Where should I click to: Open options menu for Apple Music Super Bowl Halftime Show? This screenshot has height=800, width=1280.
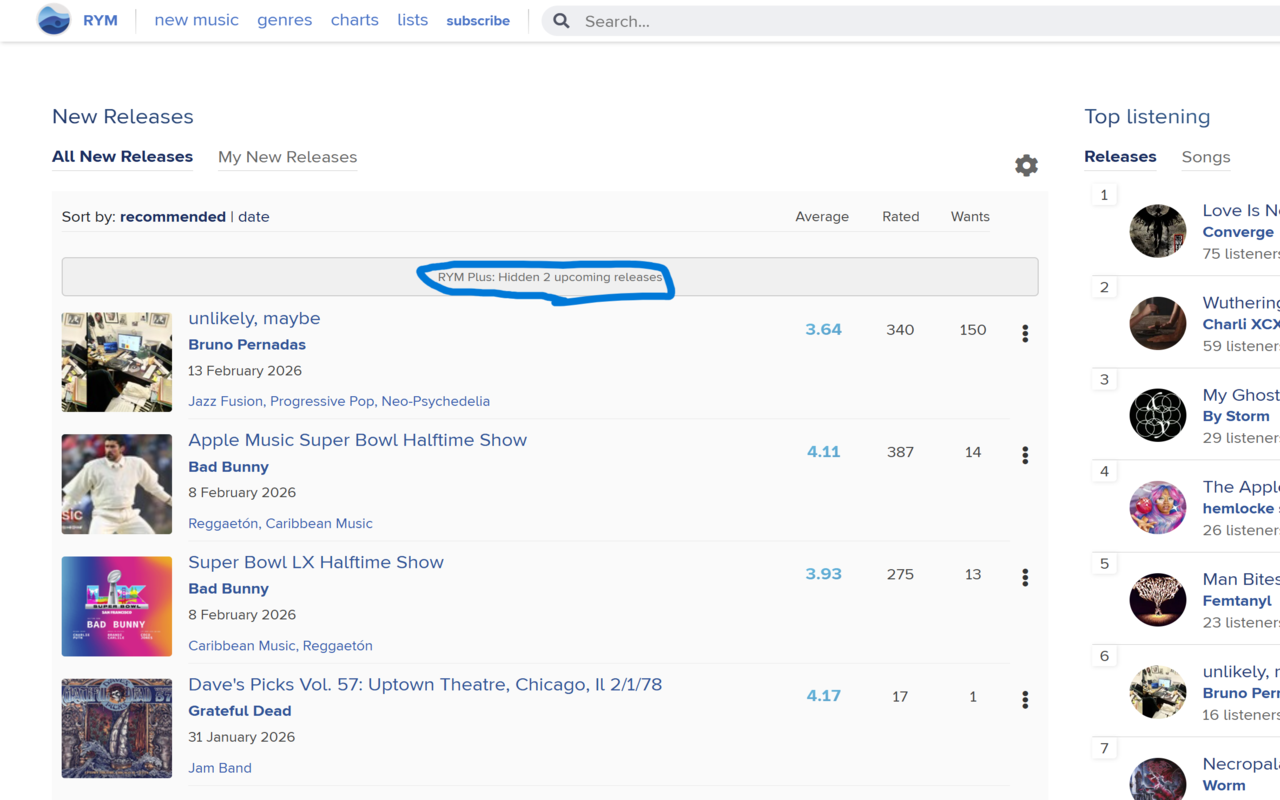click(1025, 455)
